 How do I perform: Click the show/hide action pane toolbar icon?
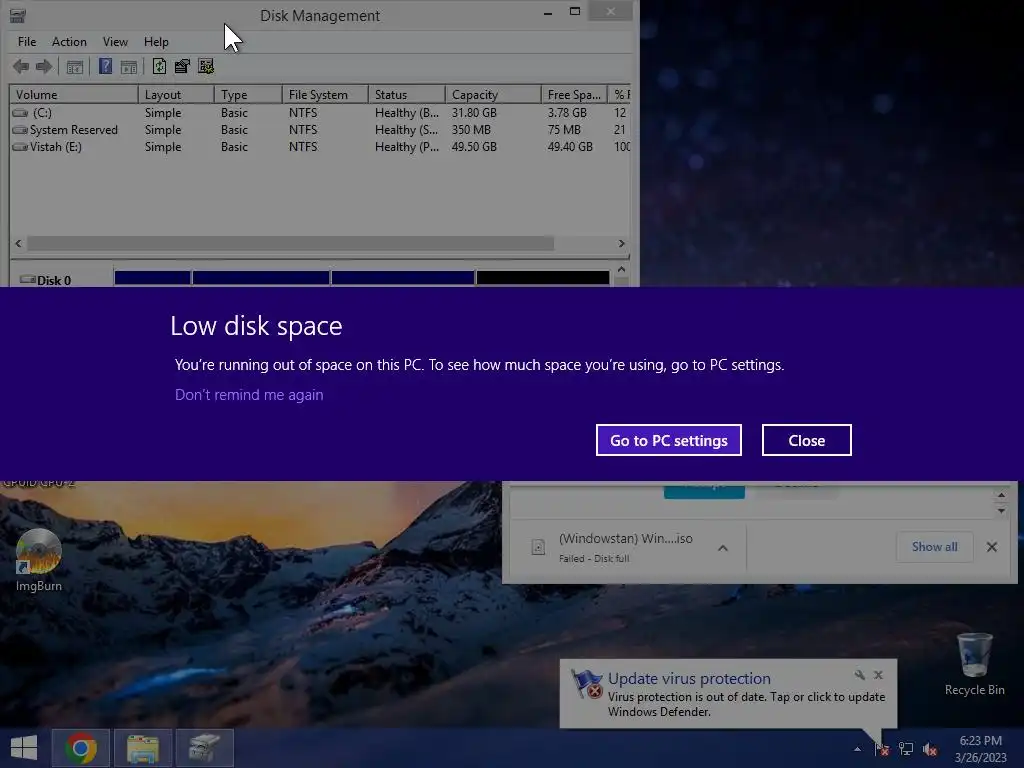click(129, 67)
